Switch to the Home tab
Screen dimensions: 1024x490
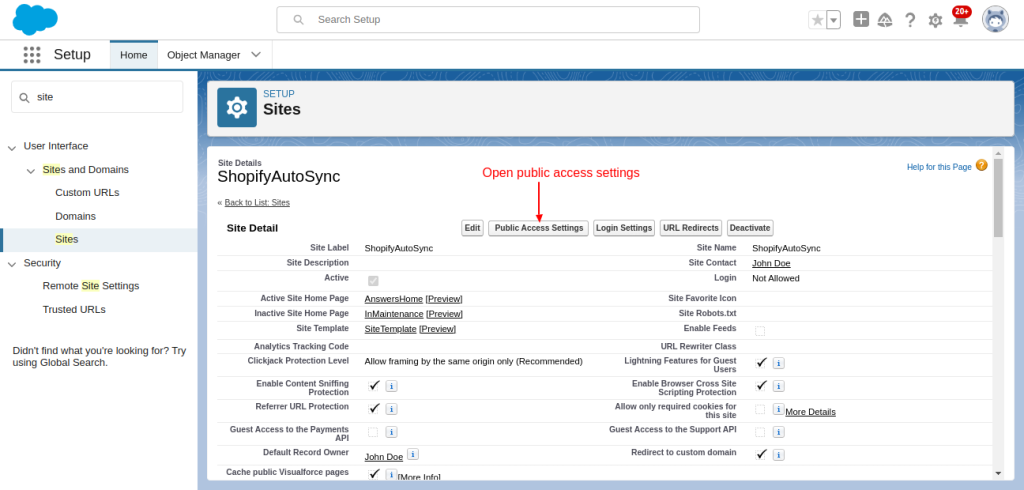134,55
